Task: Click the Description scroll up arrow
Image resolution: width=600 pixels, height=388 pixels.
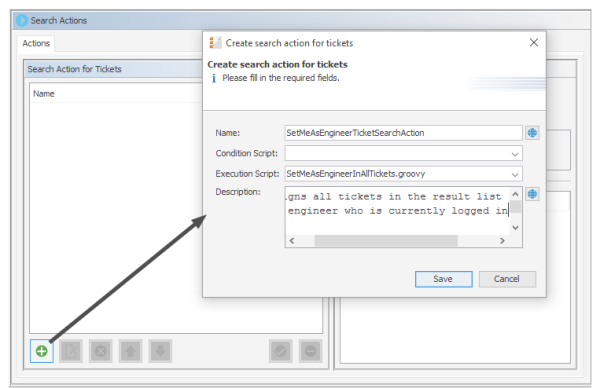Action: click(x=515, y=194)
